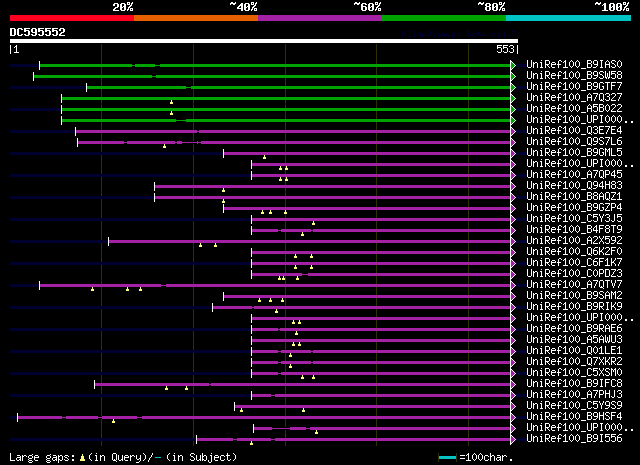Click the purple alignment bar for A2X592
This screenshot has height=465, width=640.
(x=309, y=242)
